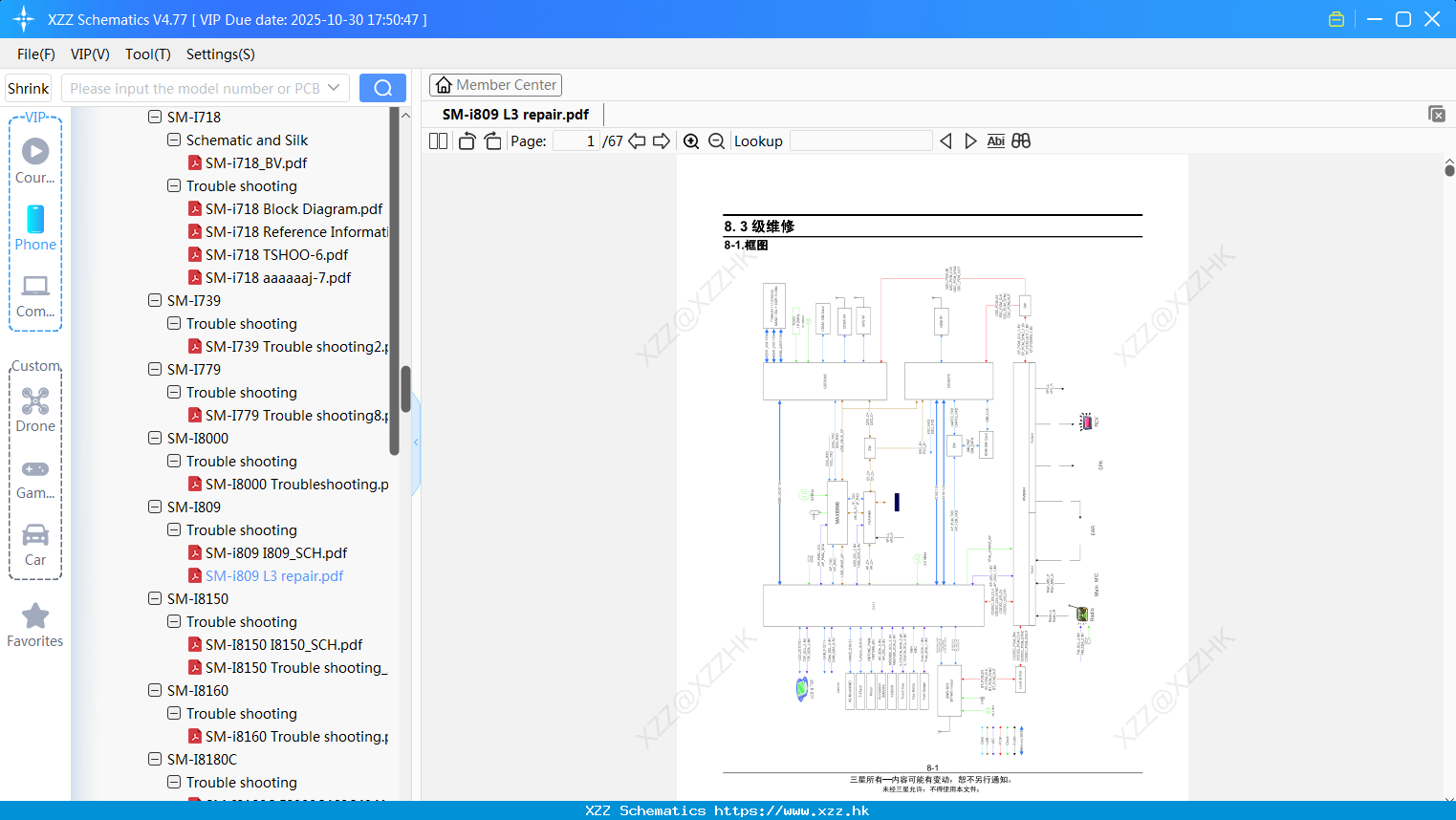The width and height of the screenshot is (1456, 820).
Task: Collapse the SM-I8160 tree node
Action: click(x=155, y=690)
